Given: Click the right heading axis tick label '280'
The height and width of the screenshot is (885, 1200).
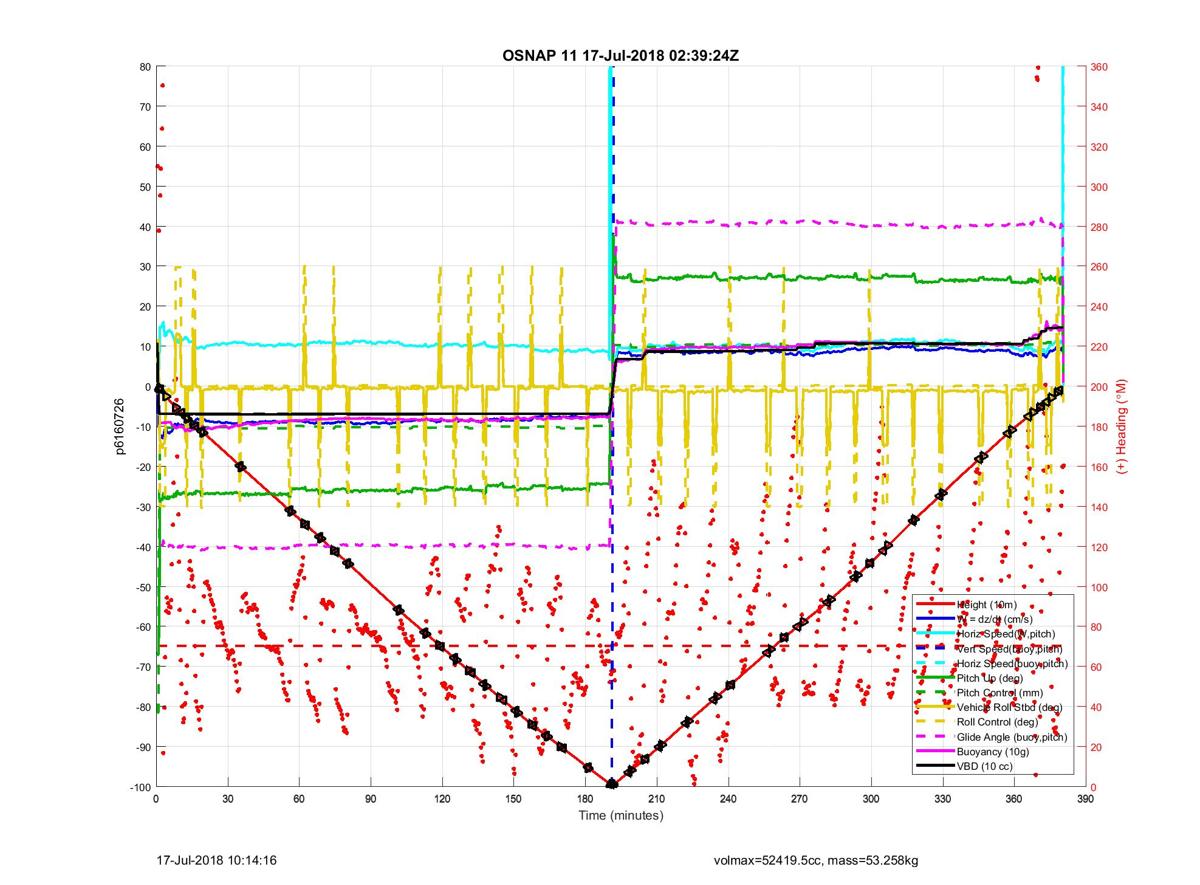Looking at the screenshot, I should 1101,227.
